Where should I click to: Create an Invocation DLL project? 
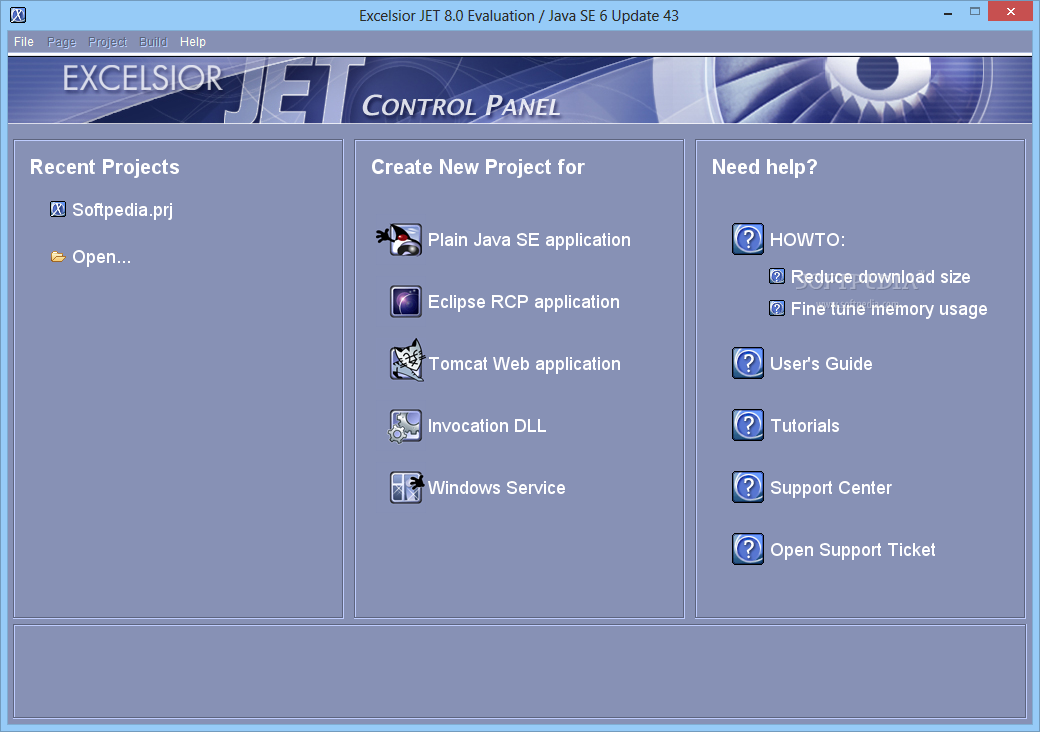coord(487,426)
